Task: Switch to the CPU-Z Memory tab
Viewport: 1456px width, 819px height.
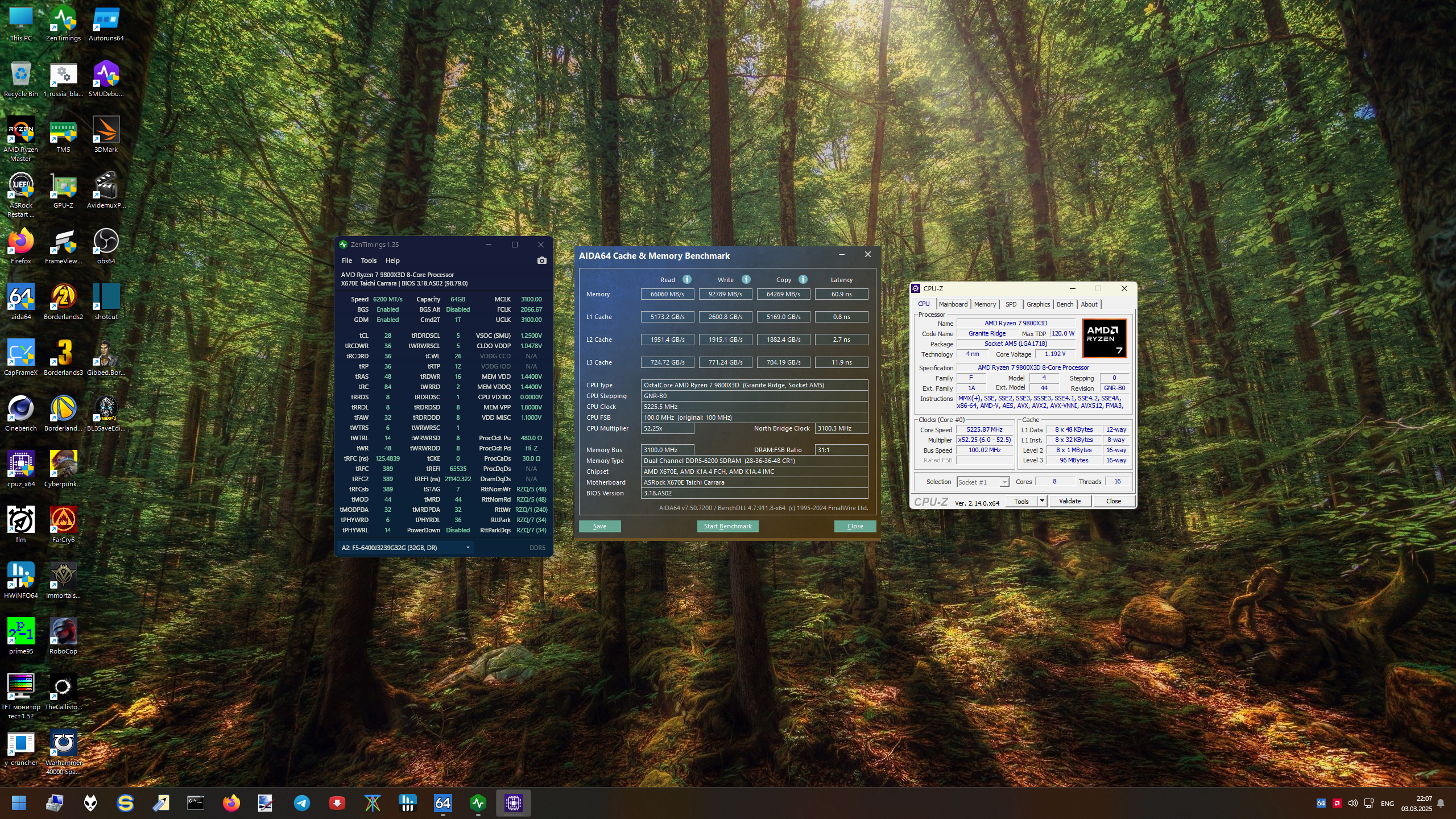Action: [985, 304]
